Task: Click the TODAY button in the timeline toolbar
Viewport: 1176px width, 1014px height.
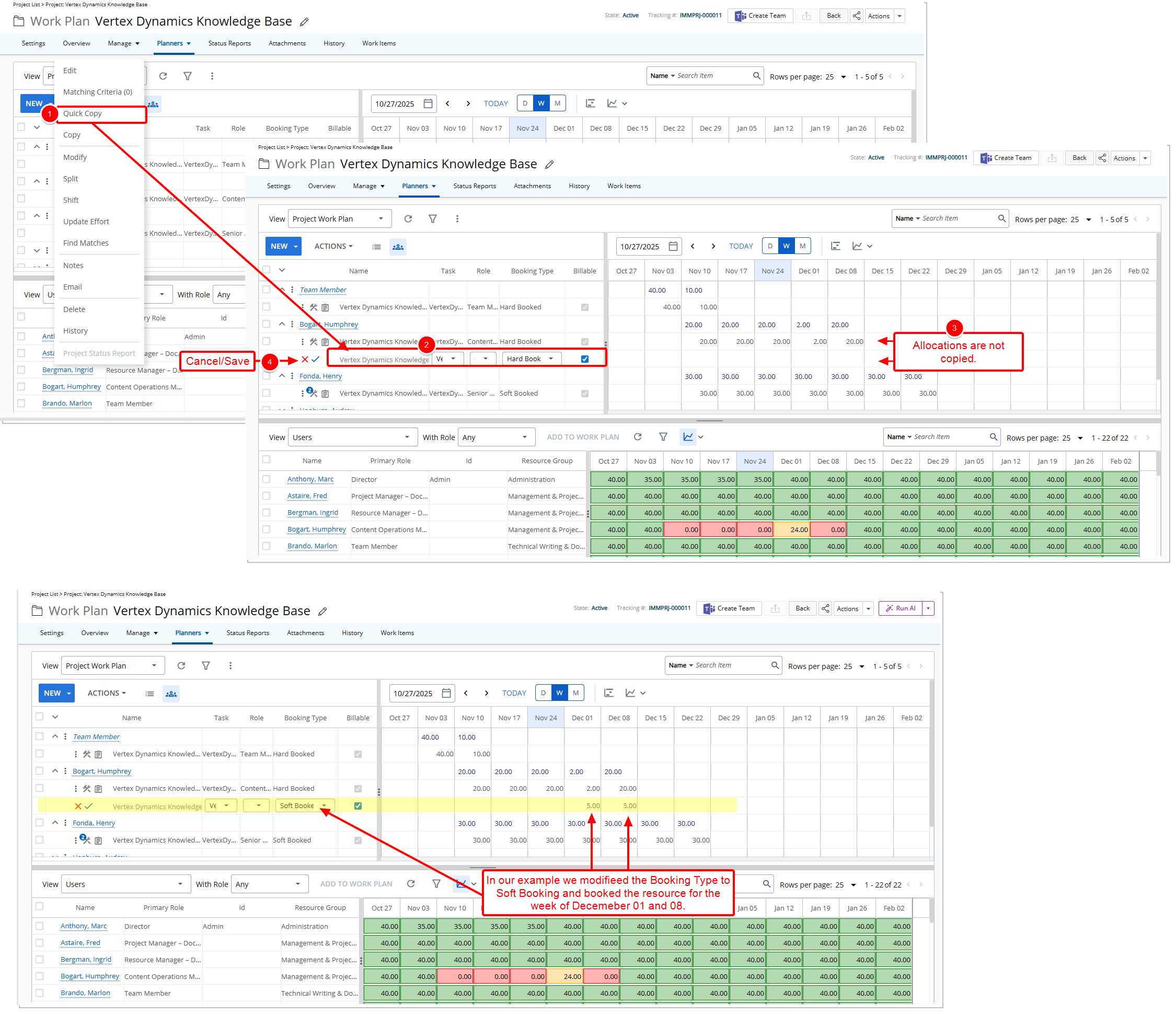Action: pyautogui.click(x=514, y=693)
